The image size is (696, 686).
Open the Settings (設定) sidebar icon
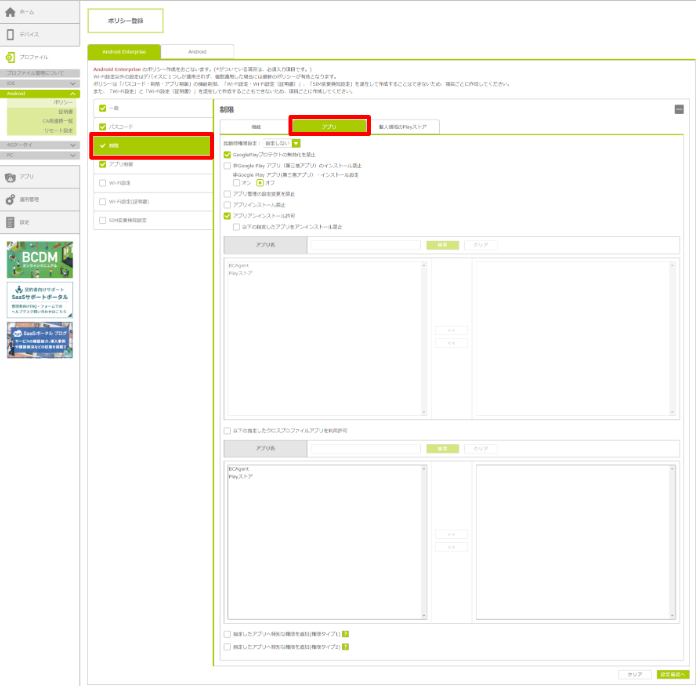tap(10, 222)
